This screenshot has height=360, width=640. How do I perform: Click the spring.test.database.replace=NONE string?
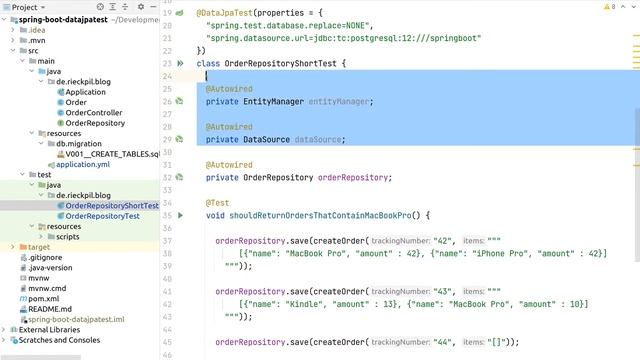(288, 25)
